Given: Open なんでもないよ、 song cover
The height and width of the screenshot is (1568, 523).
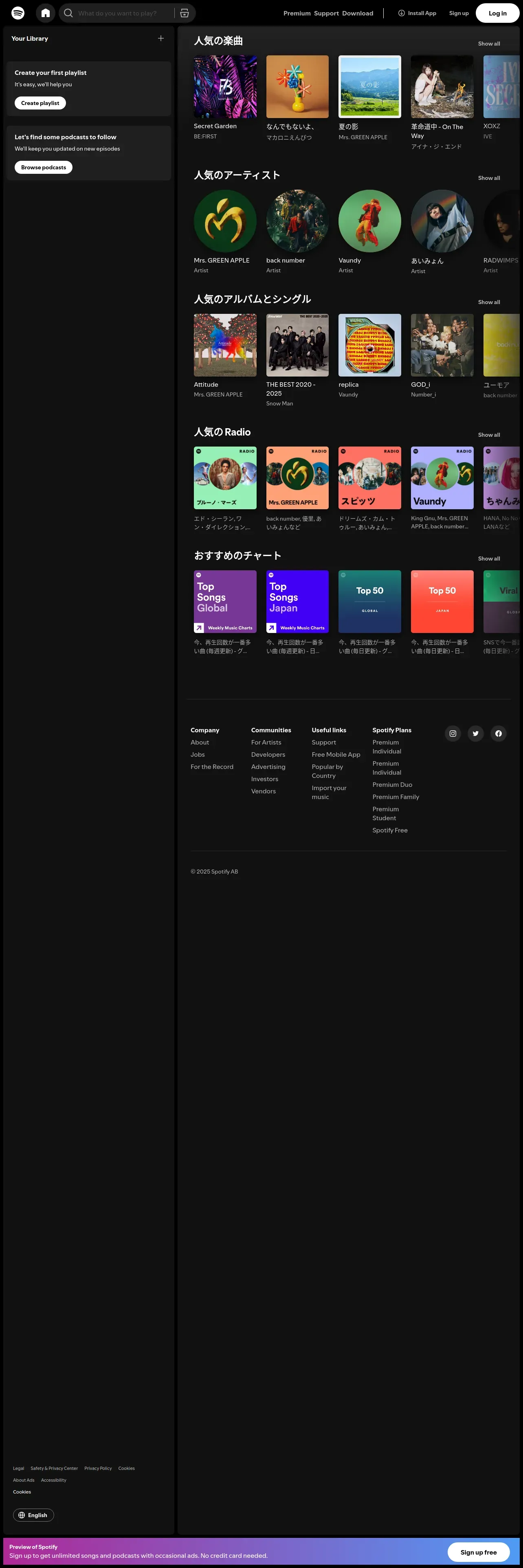Looking at the screenshot, I should (x=298, y=86).
